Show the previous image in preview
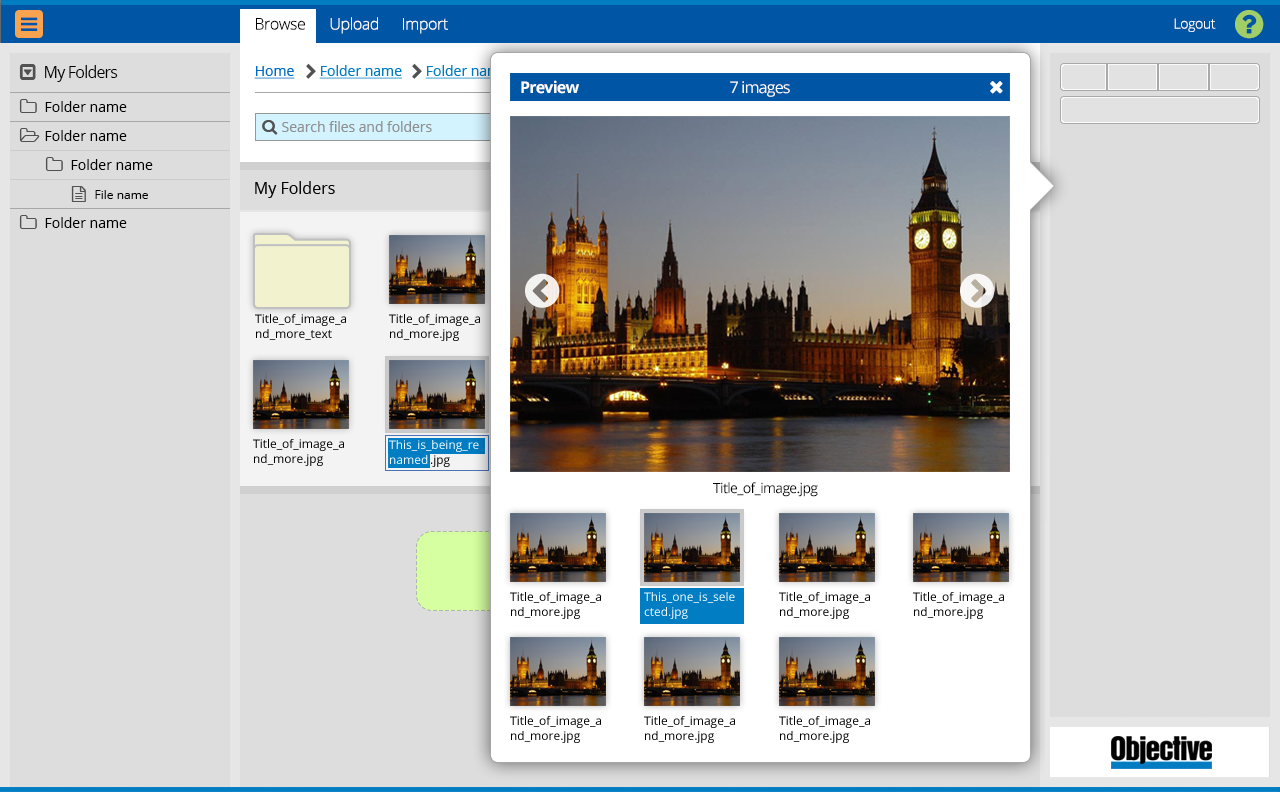 point(542,291)
